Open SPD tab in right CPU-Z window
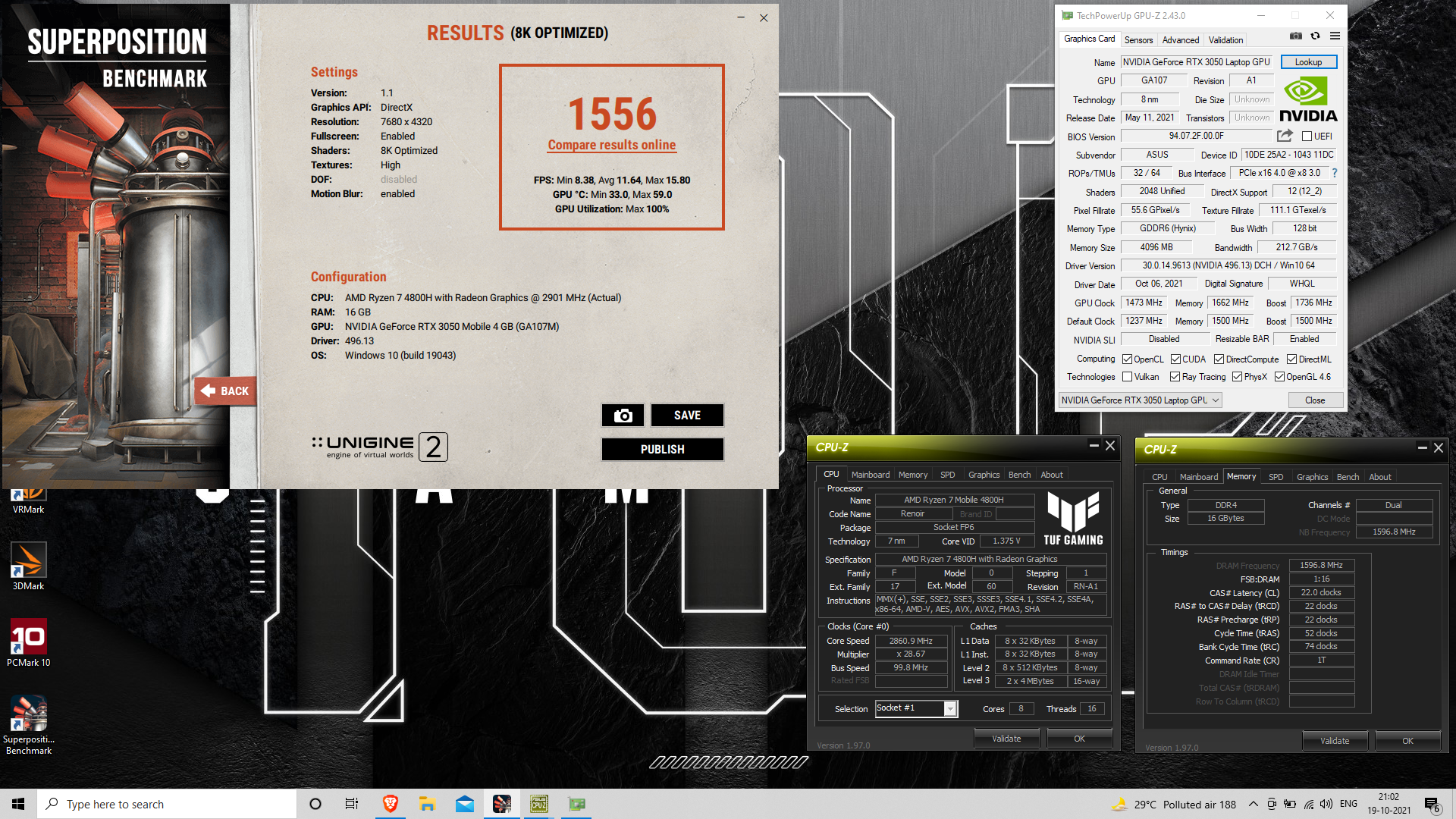Screen dimensions: 1456x819 (1276, 477)
